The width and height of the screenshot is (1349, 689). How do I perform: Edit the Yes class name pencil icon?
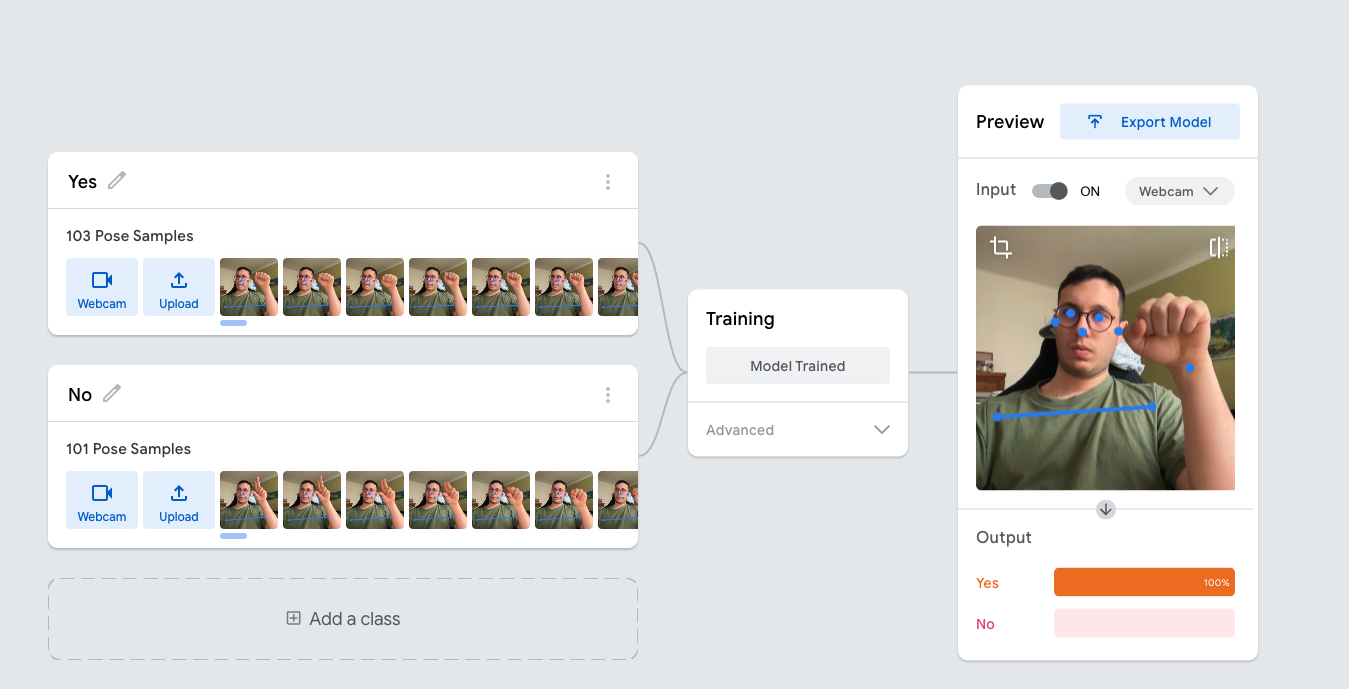[117, 181]
